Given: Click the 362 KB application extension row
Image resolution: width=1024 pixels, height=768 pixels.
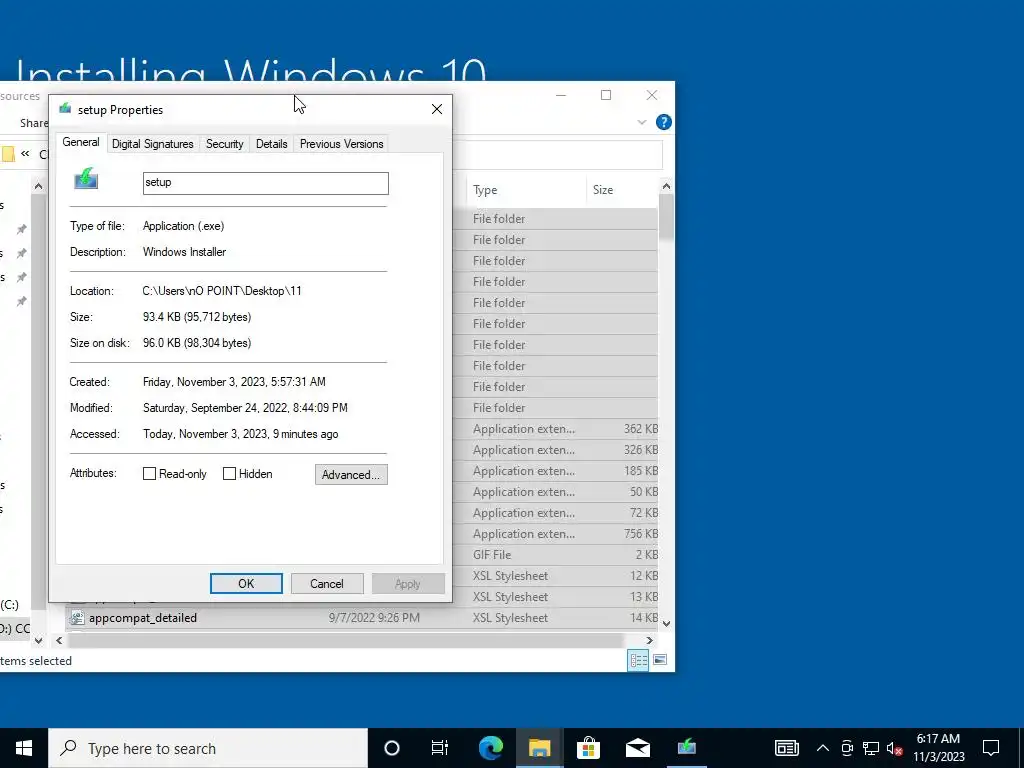Looking at the screenshot, I should pyautogui.click(x=555, y=429).
